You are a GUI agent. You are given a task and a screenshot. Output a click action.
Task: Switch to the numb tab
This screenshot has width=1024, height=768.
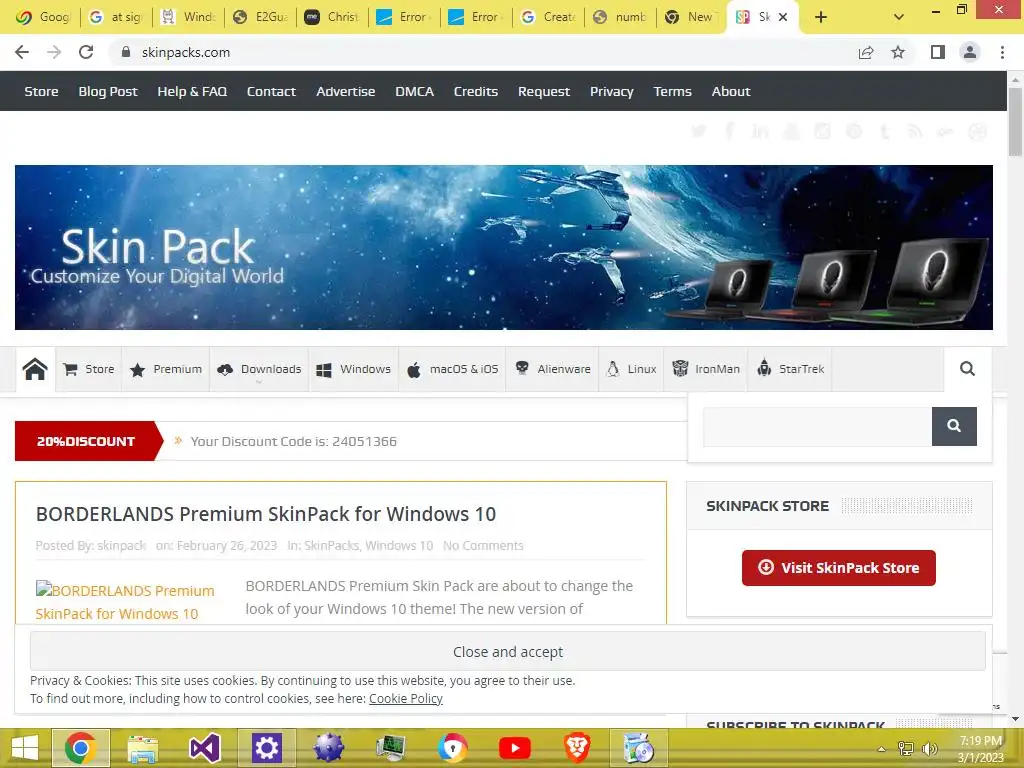pos(619,17)
